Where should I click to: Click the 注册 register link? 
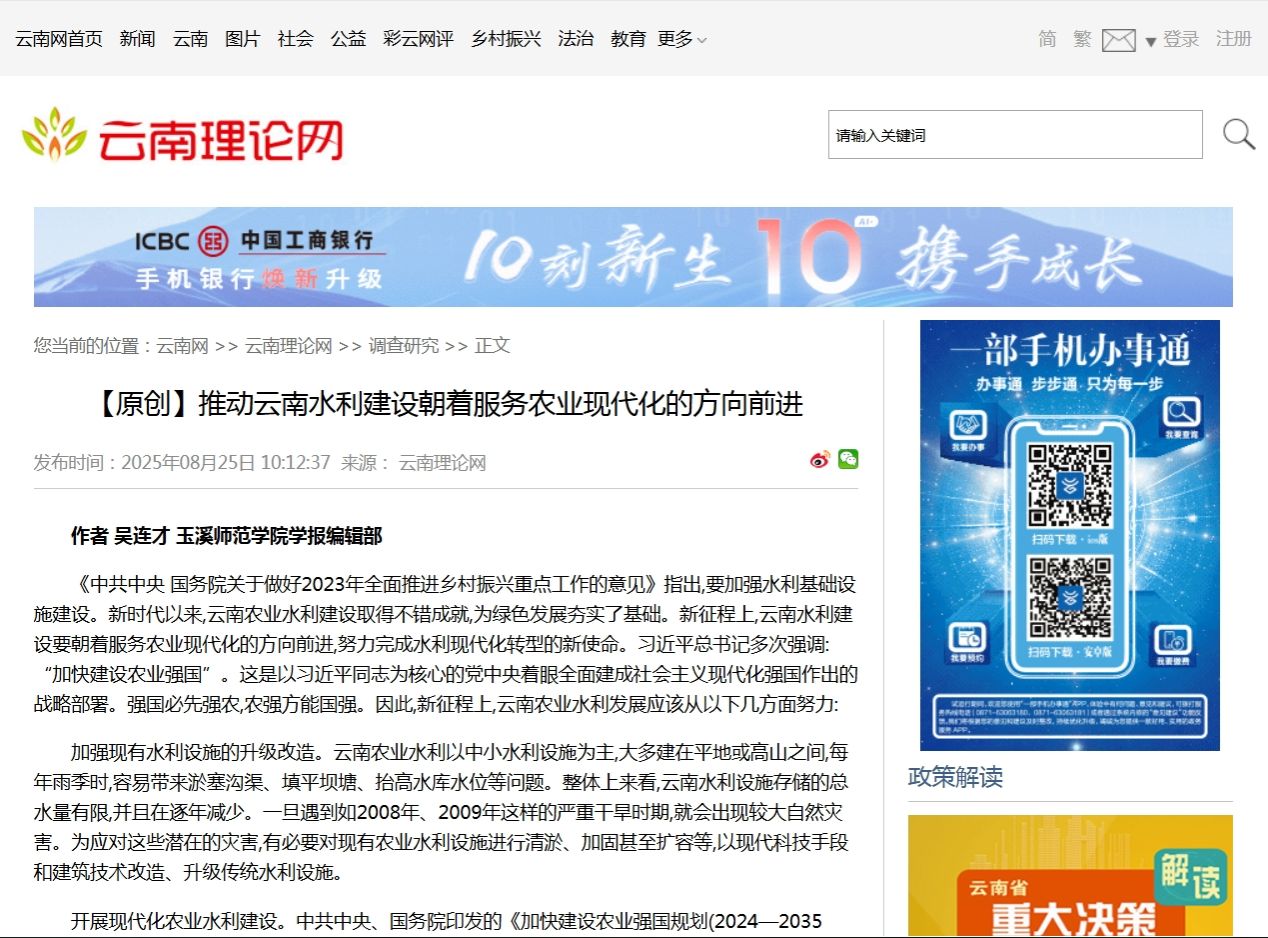1233,39
